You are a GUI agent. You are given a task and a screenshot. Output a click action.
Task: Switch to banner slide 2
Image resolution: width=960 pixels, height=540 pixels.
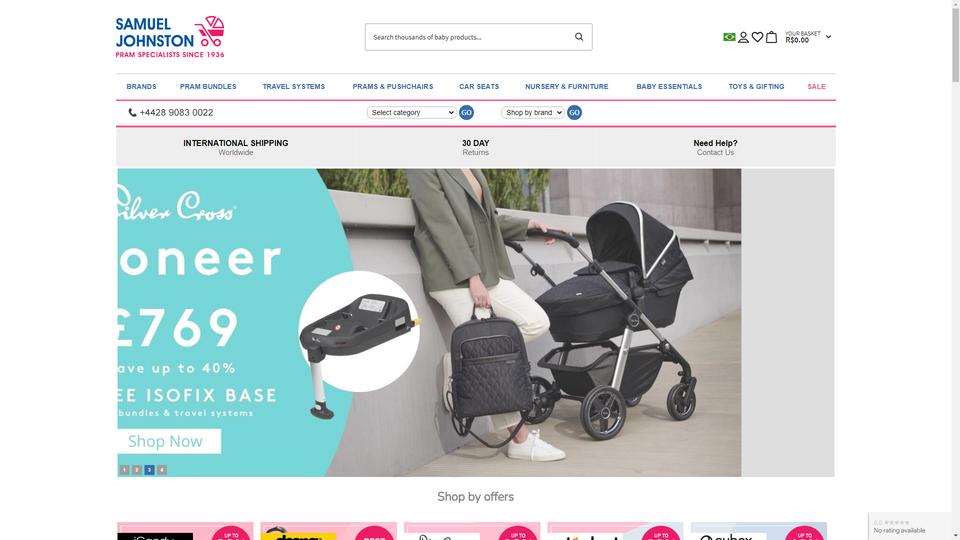(137, 470)
